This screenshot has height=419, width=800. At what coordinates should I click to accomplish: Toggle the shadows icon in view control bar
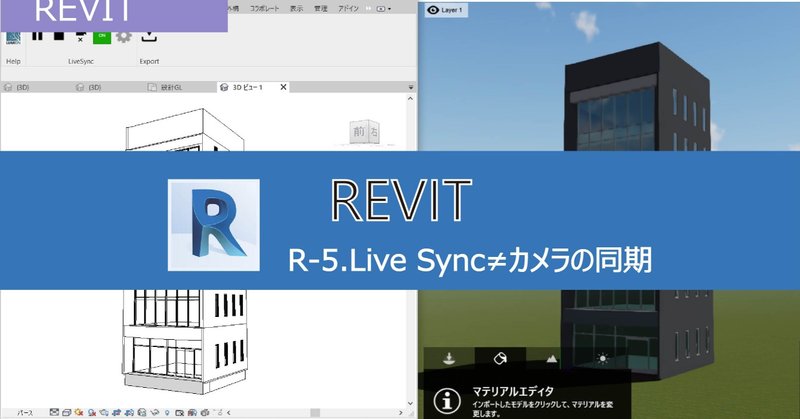click(92, 412)
